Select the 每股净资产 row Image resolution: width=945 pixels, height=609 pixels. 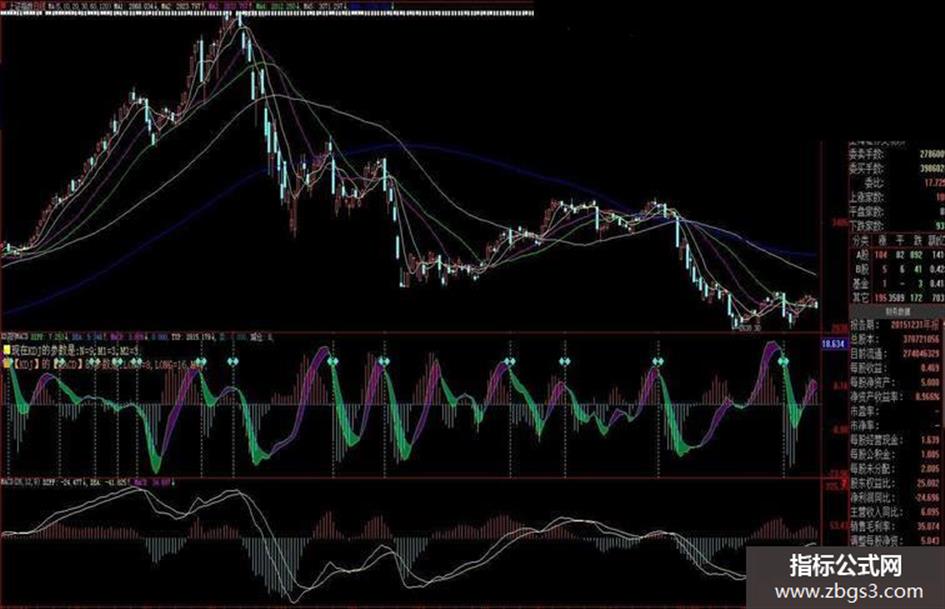tap(895, 382)
